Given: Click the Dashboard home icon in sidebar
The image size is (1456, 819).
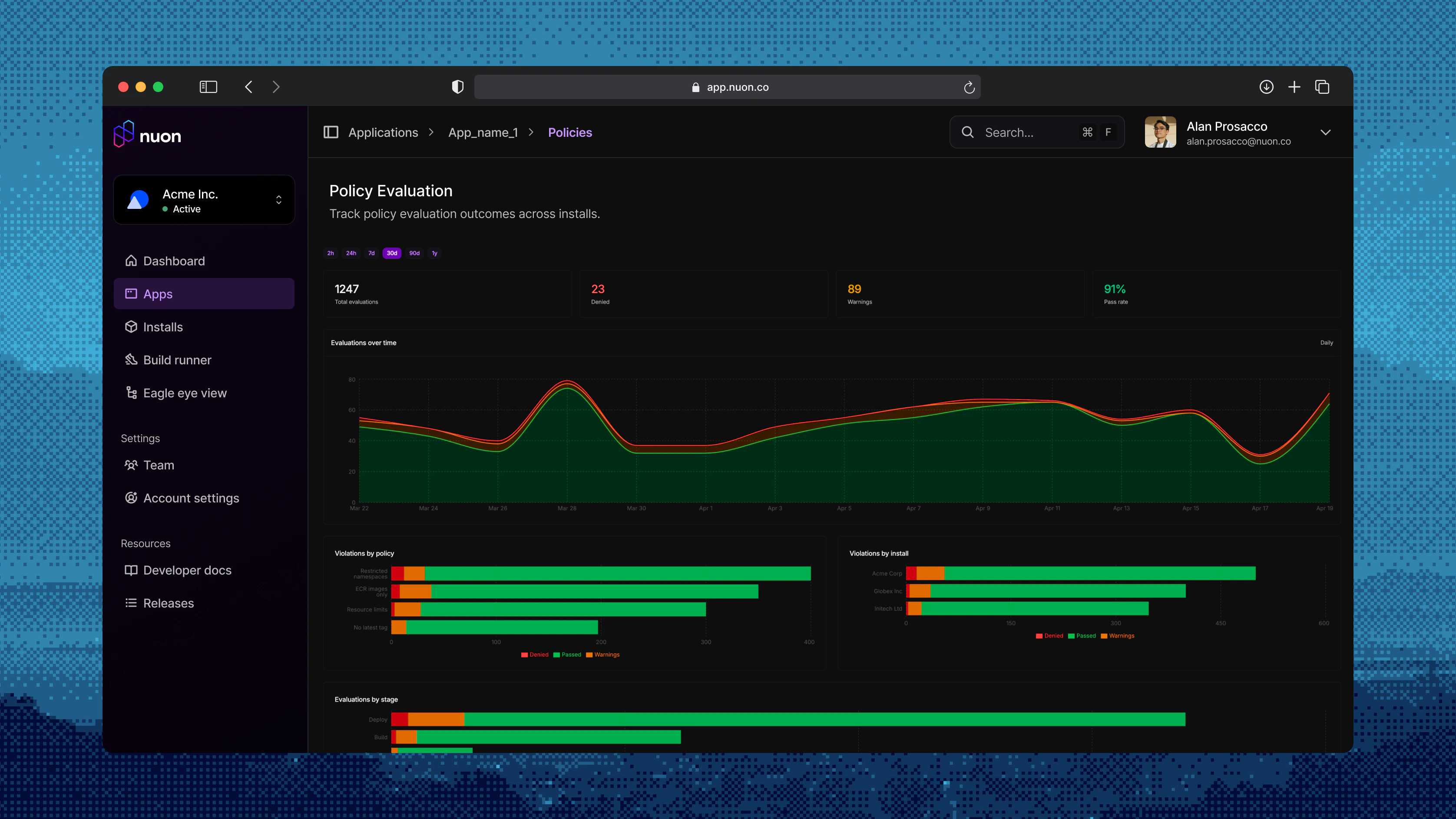Looking at the screenshot, I should click(131, 261).
